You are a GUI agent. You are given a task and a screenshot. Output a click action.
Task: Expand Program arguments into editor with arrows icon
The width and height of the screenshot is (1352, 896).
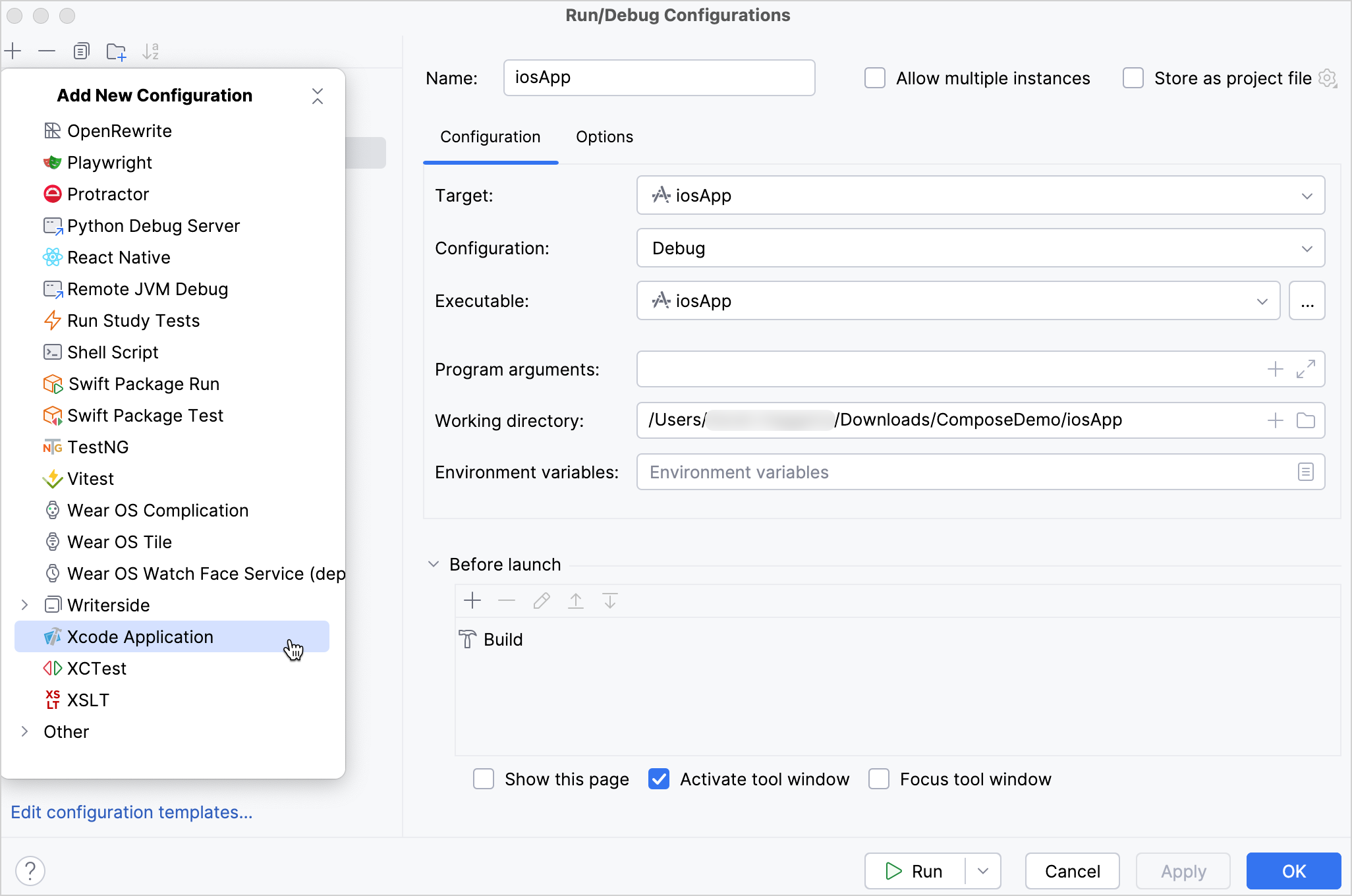(x=1307, y=369)
